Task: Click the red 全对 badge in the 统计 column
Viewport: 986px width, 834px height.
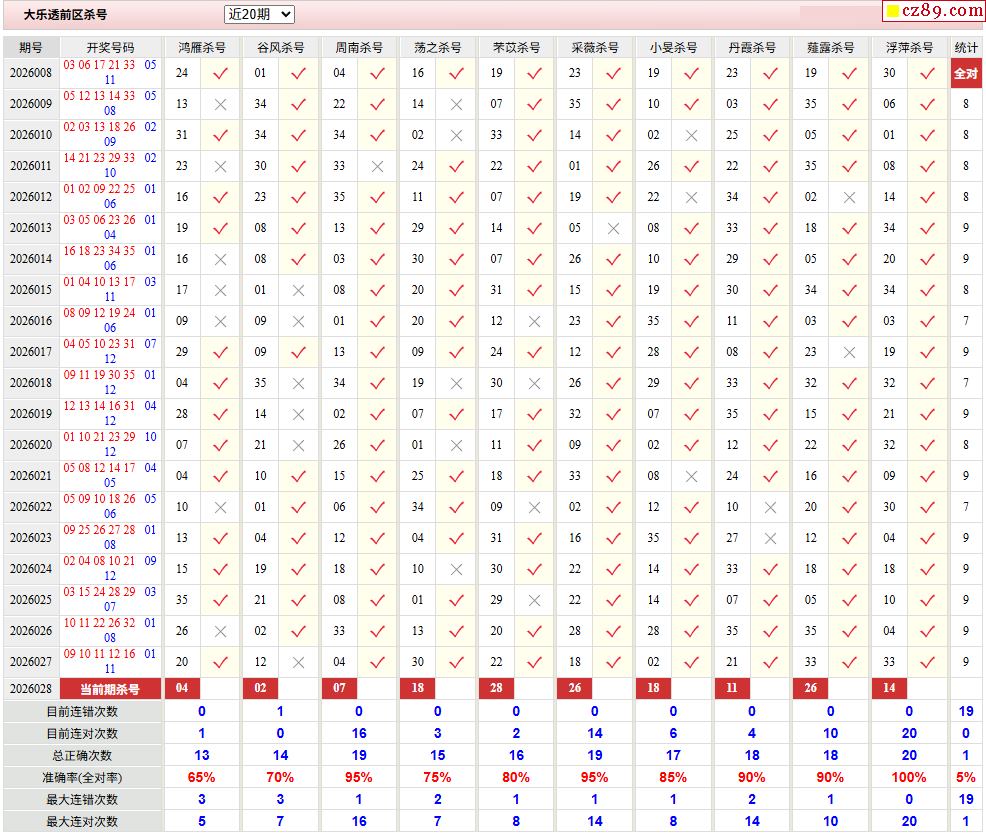Action: [x=965, y=73]
